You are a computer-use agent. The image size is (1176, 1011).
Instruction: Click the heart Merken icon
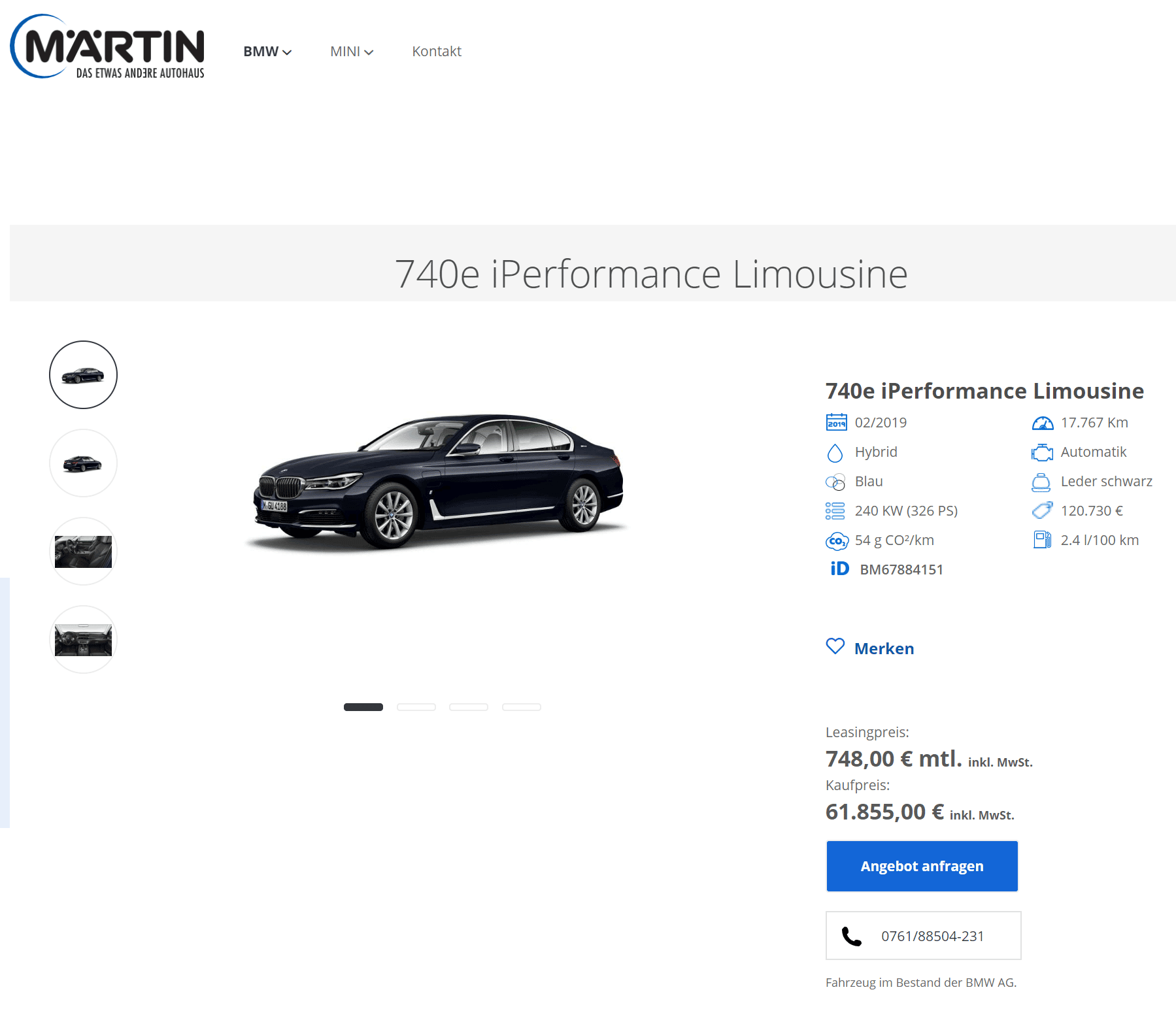coord(835,646)
